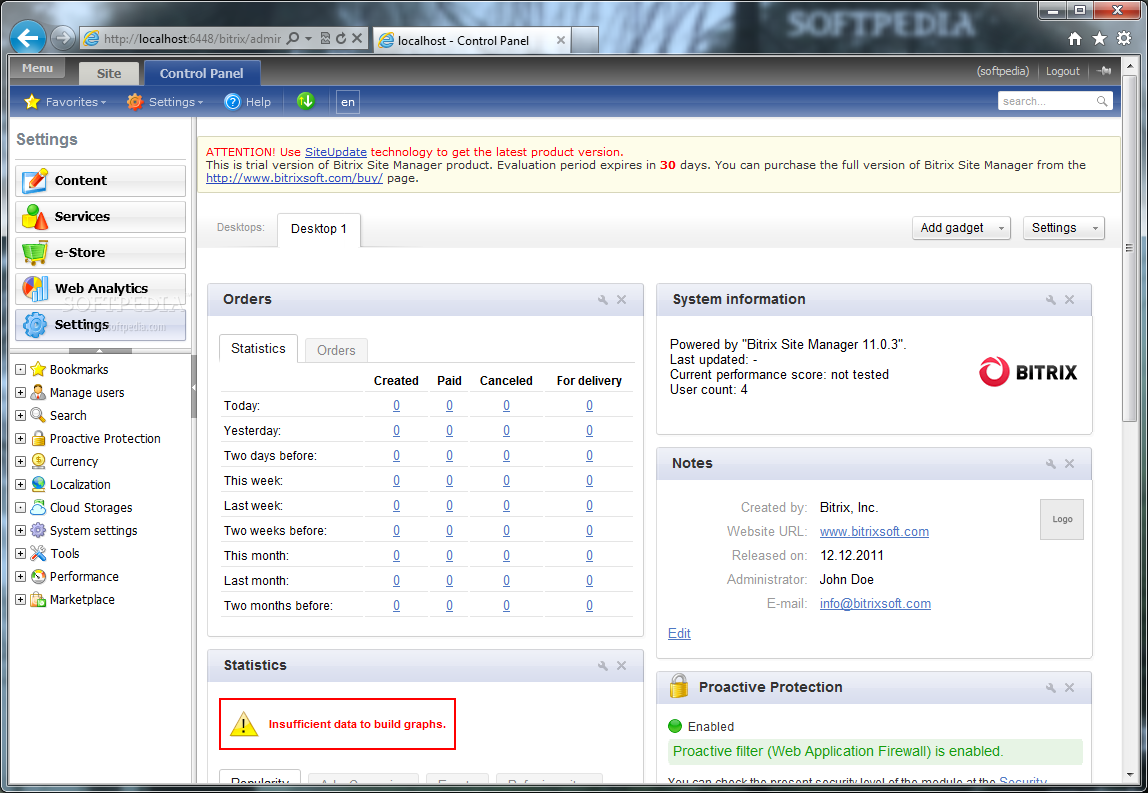Image resolution: width=1148 pixels, height=793 pixels.
Task: Click the Edit link in Notes
Action: pyautogui.click(x=679, y=633)
